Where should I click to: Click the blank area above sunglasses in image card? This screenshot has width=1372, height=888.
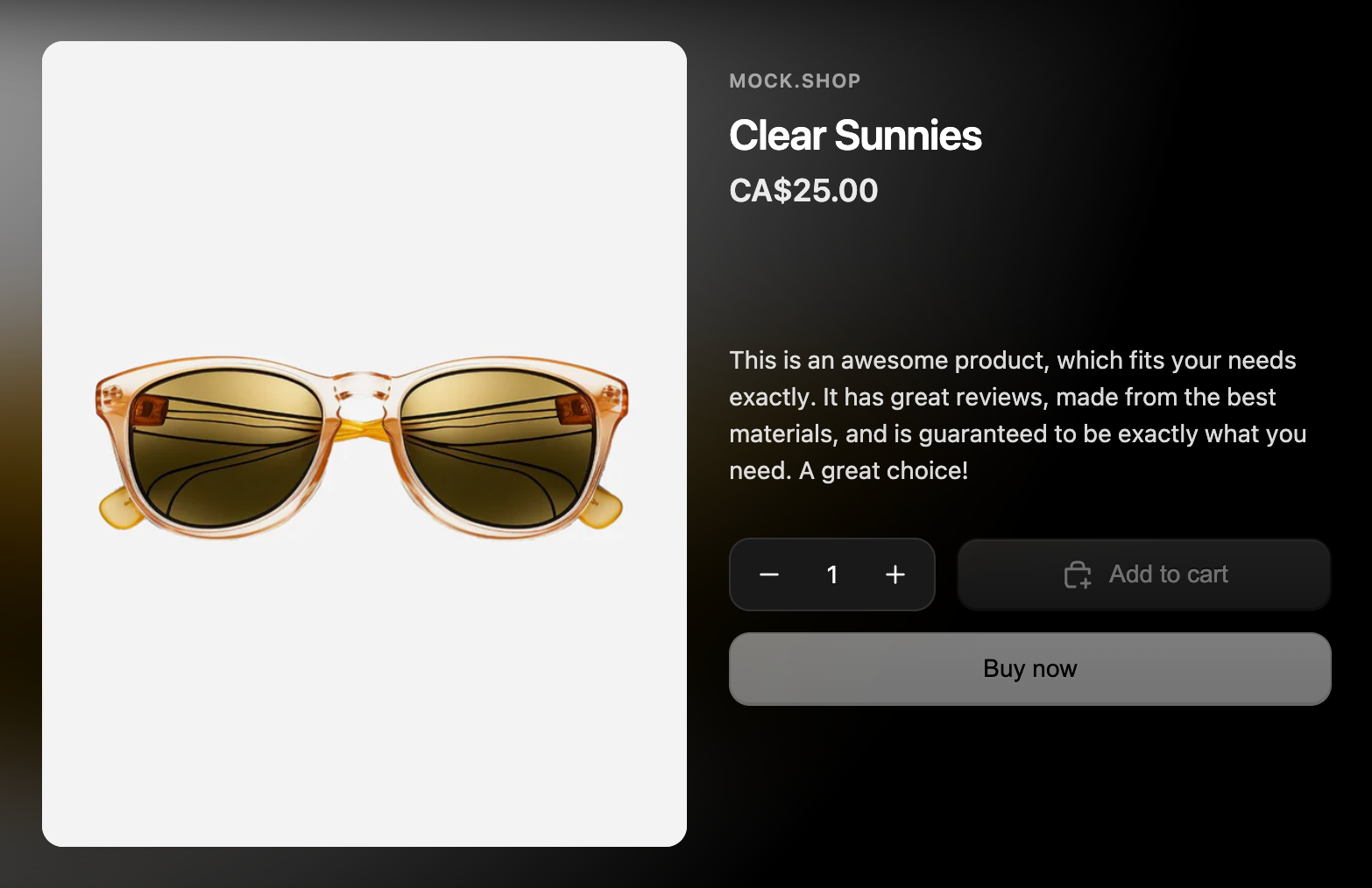364,197
